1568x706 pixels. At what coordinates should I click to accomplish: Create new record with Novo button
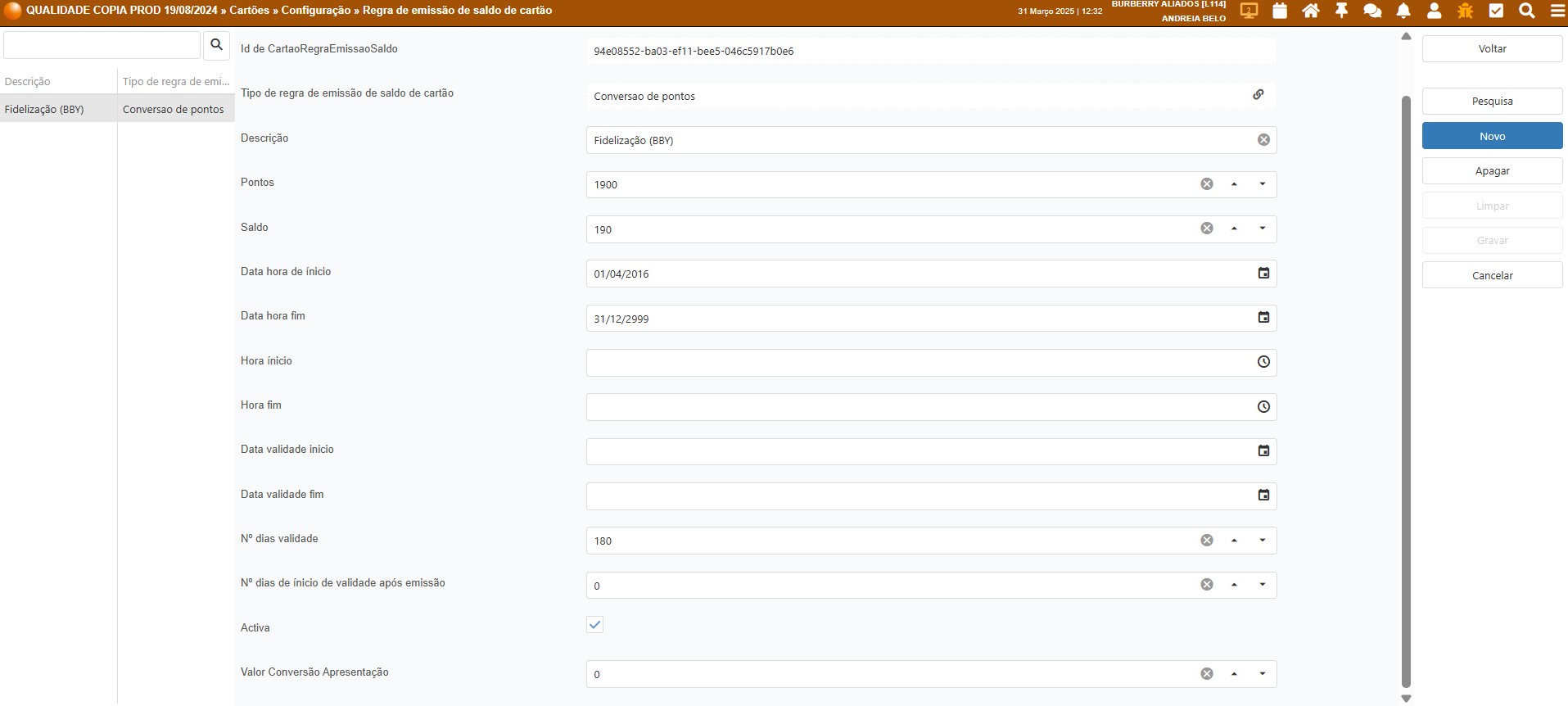point(1492,136)
